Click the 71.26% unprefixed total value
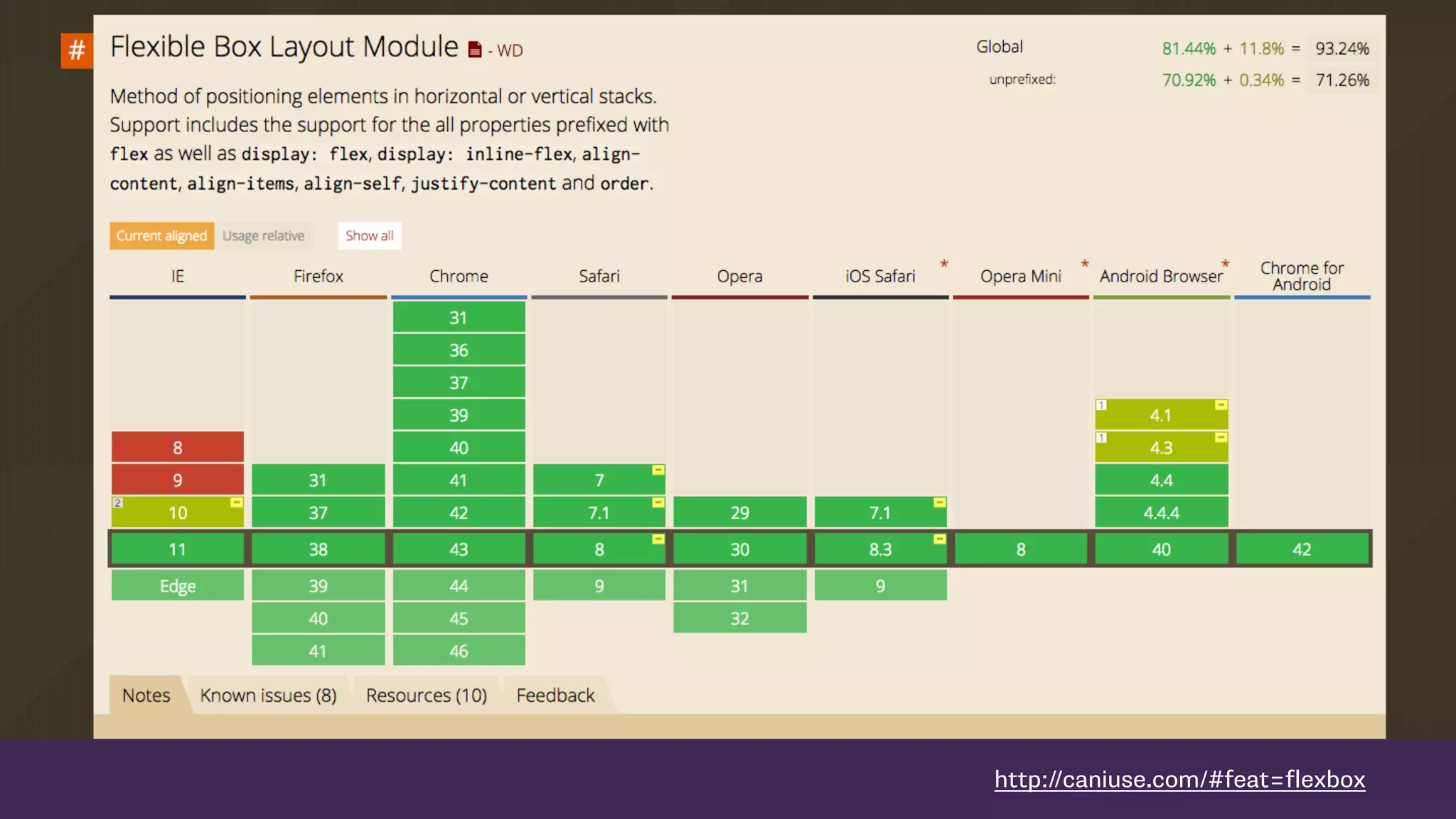 click(1342, 80)
